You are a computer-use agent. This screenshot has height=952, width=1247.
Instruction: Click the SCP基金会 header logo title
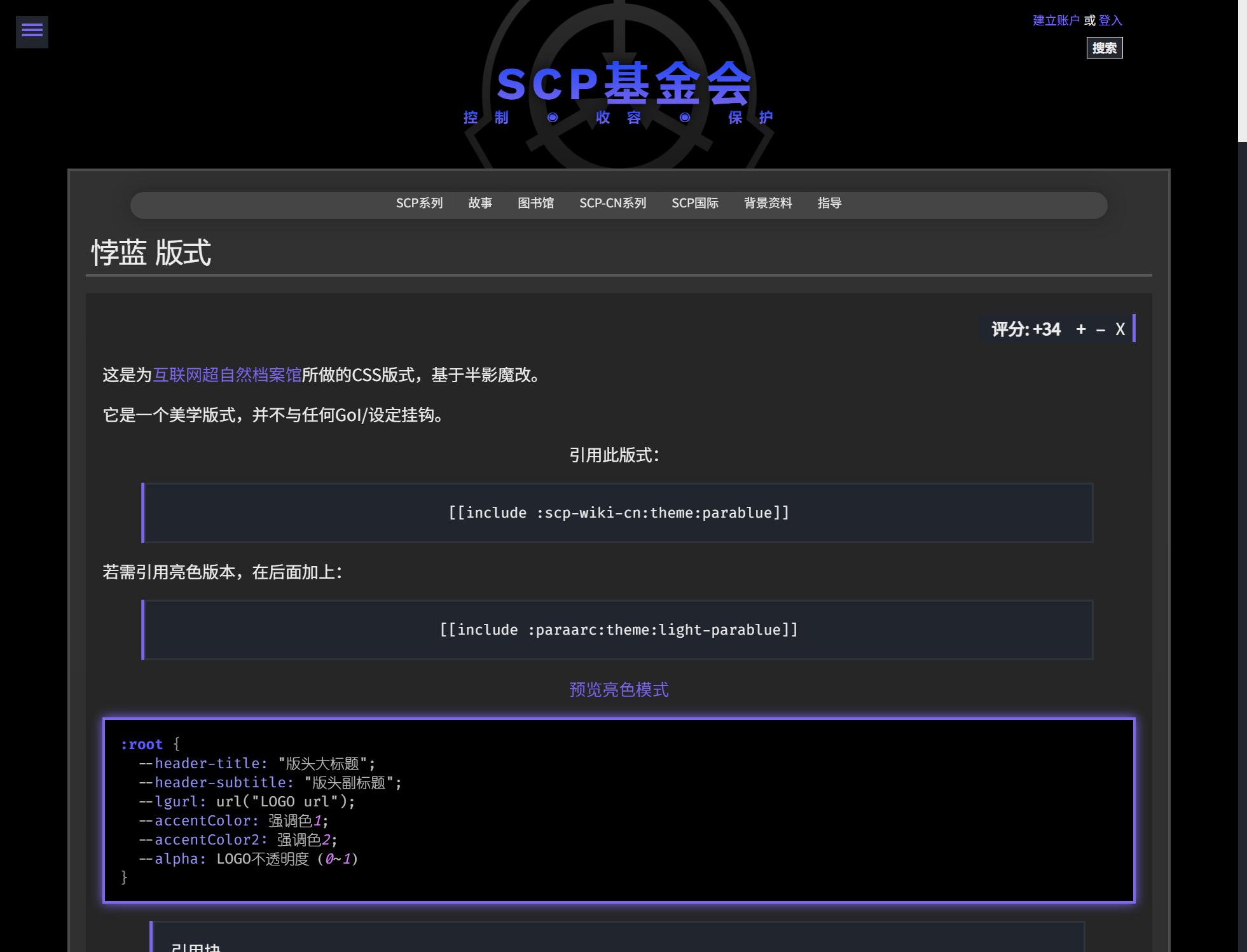click(x=623, y=84)
